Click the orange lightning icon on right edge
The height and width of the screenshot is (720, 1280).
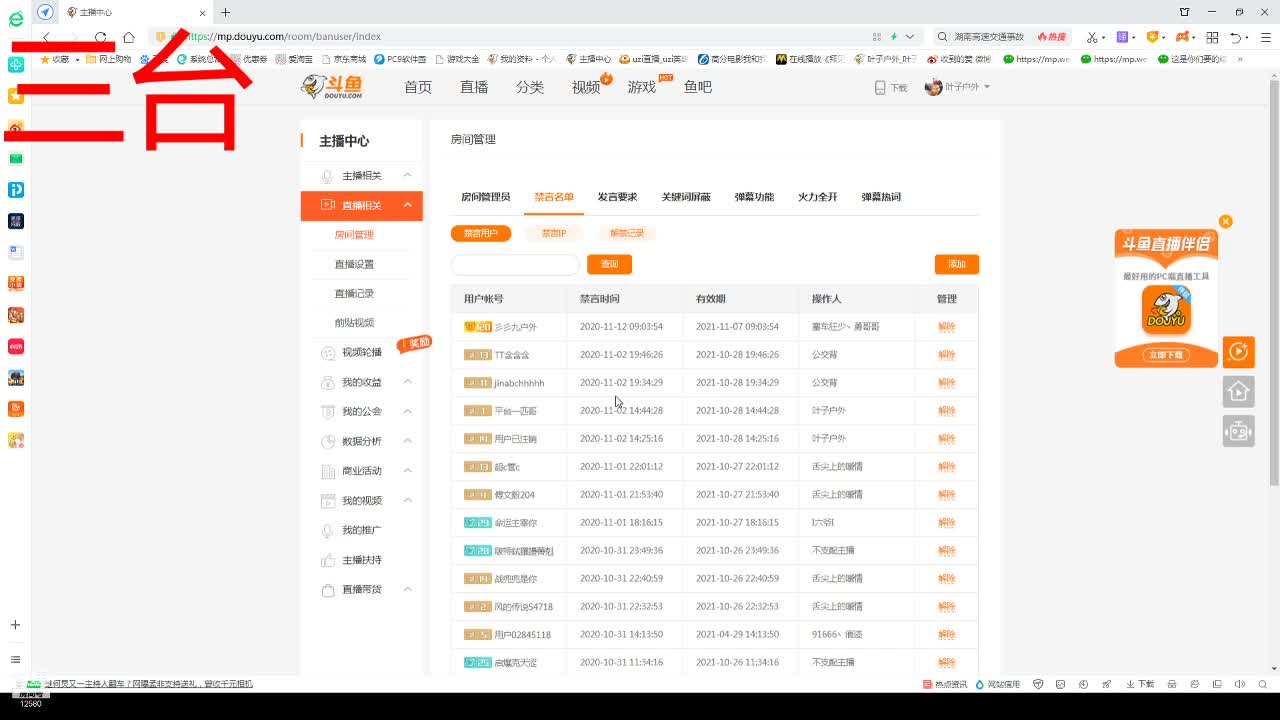(x=1238, y=351)
